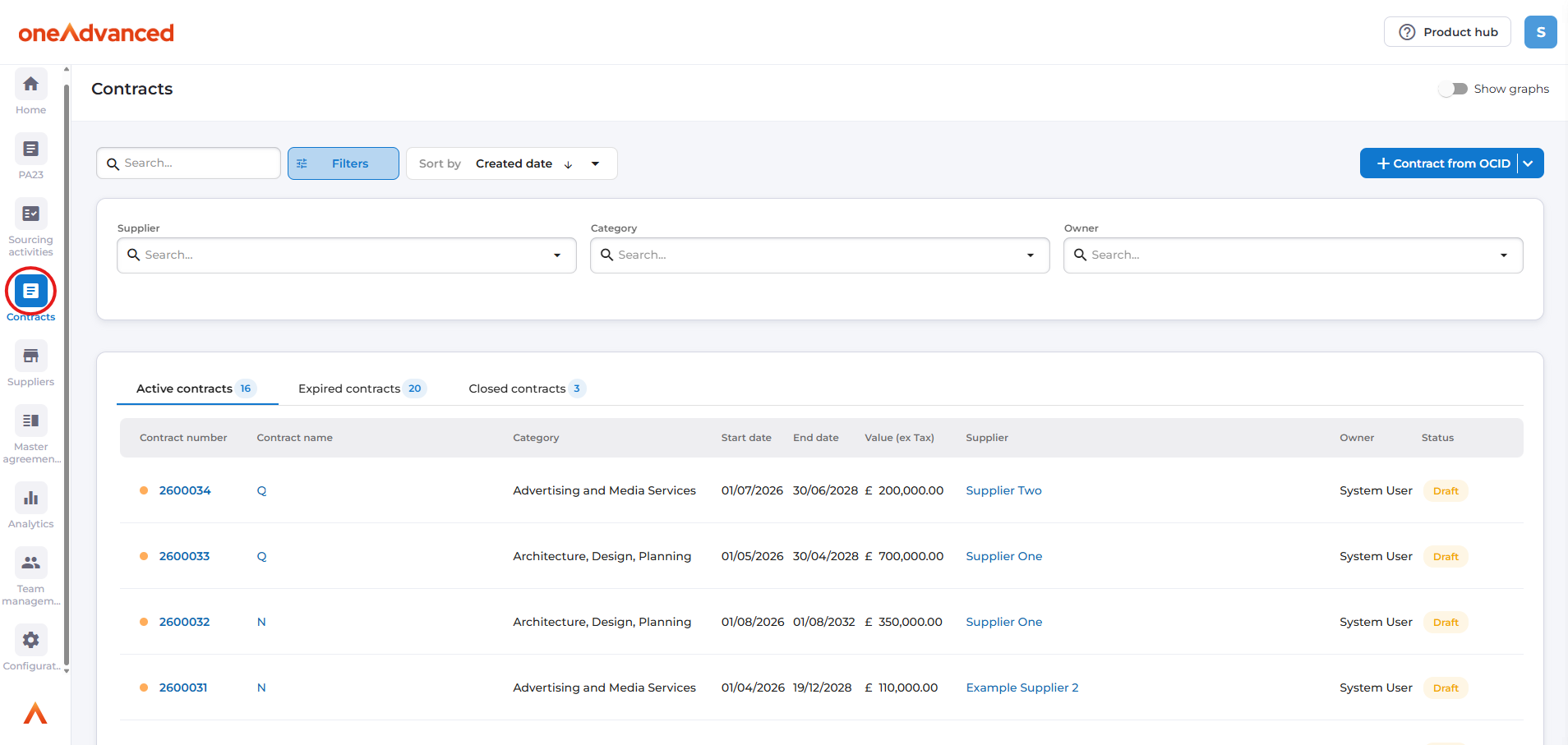Open contract number 2600034
This screenshot has width=1568, height=745.
click(x=185, y=490)
